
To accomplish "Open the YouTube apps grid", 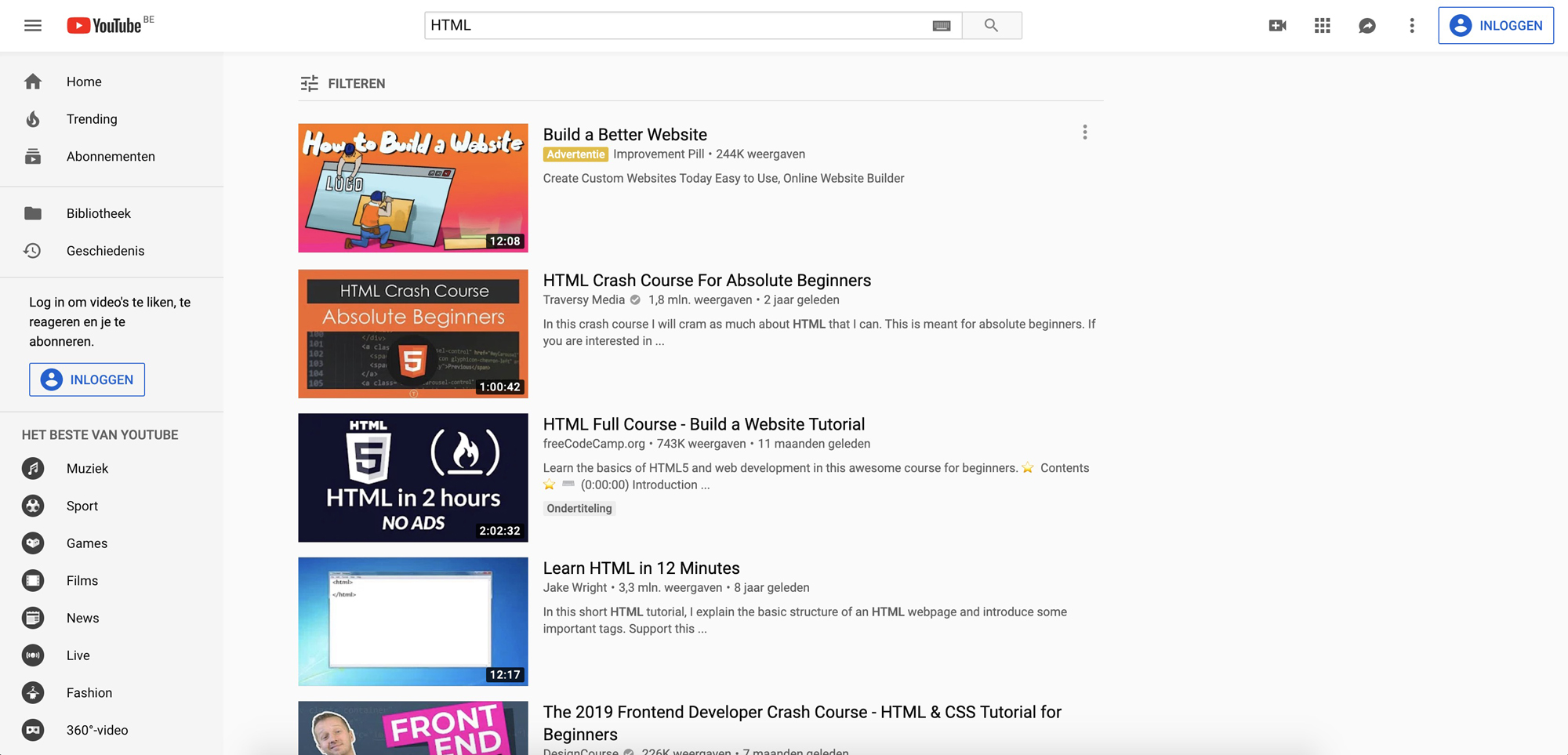I will (x=1323, y=26).
